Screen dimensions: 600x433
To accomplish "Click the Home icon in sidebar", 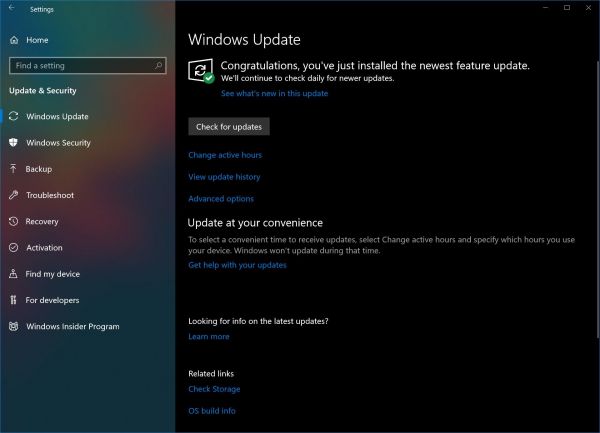I will (x=13, y=40).
